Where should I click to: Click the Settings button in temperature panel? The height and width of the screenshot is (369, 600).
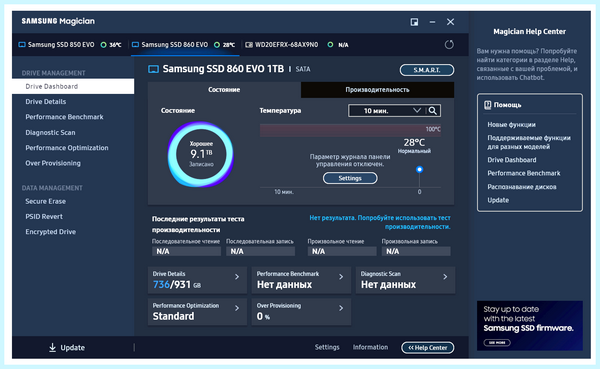(x=350, y=178)
